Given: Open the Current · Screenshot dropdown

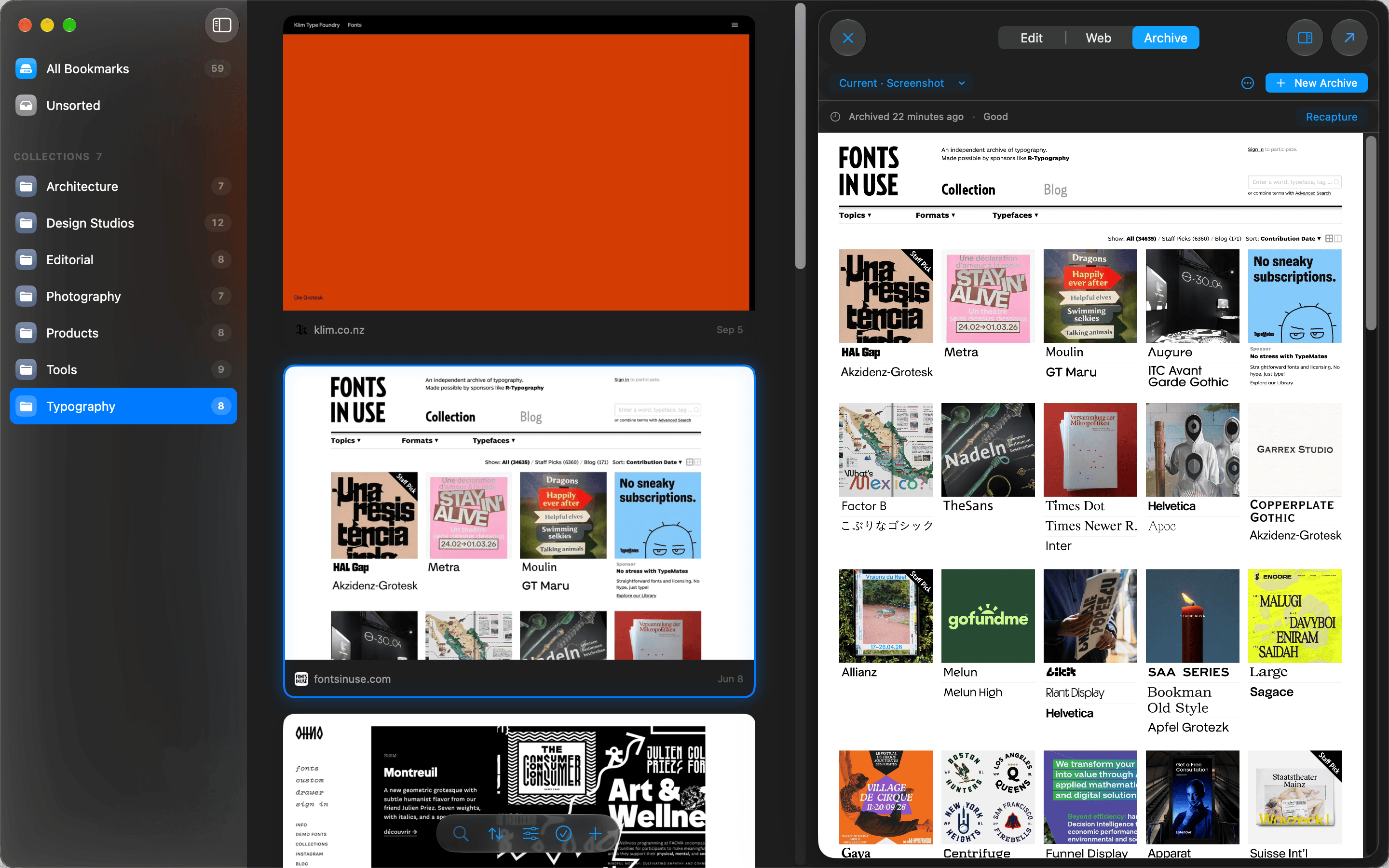Looking at the screenshot, I should click(x=901, y=83).
